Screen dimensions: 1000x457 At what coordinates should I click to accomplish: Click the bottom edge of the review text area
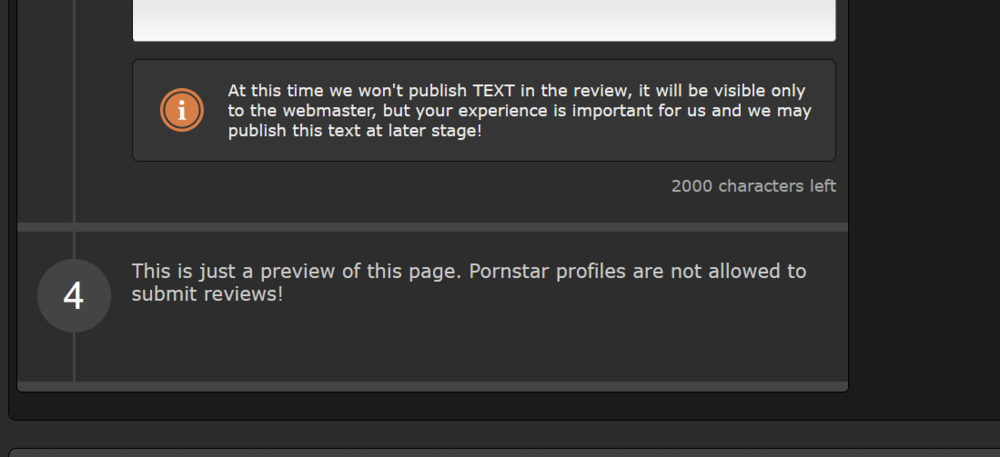[484, 39]
